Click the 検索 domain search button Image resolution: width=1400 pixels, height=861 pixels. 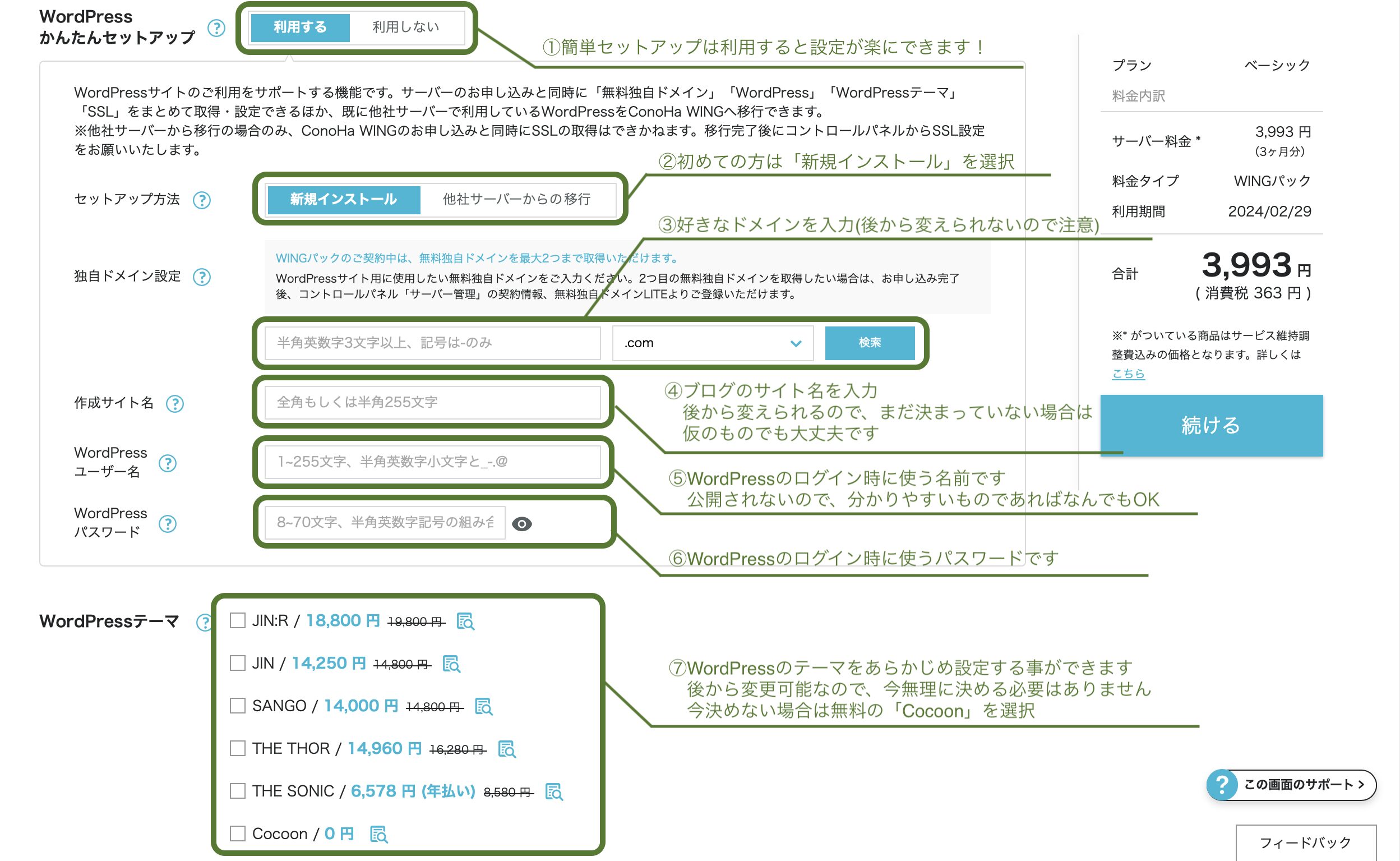coord(870,343)
